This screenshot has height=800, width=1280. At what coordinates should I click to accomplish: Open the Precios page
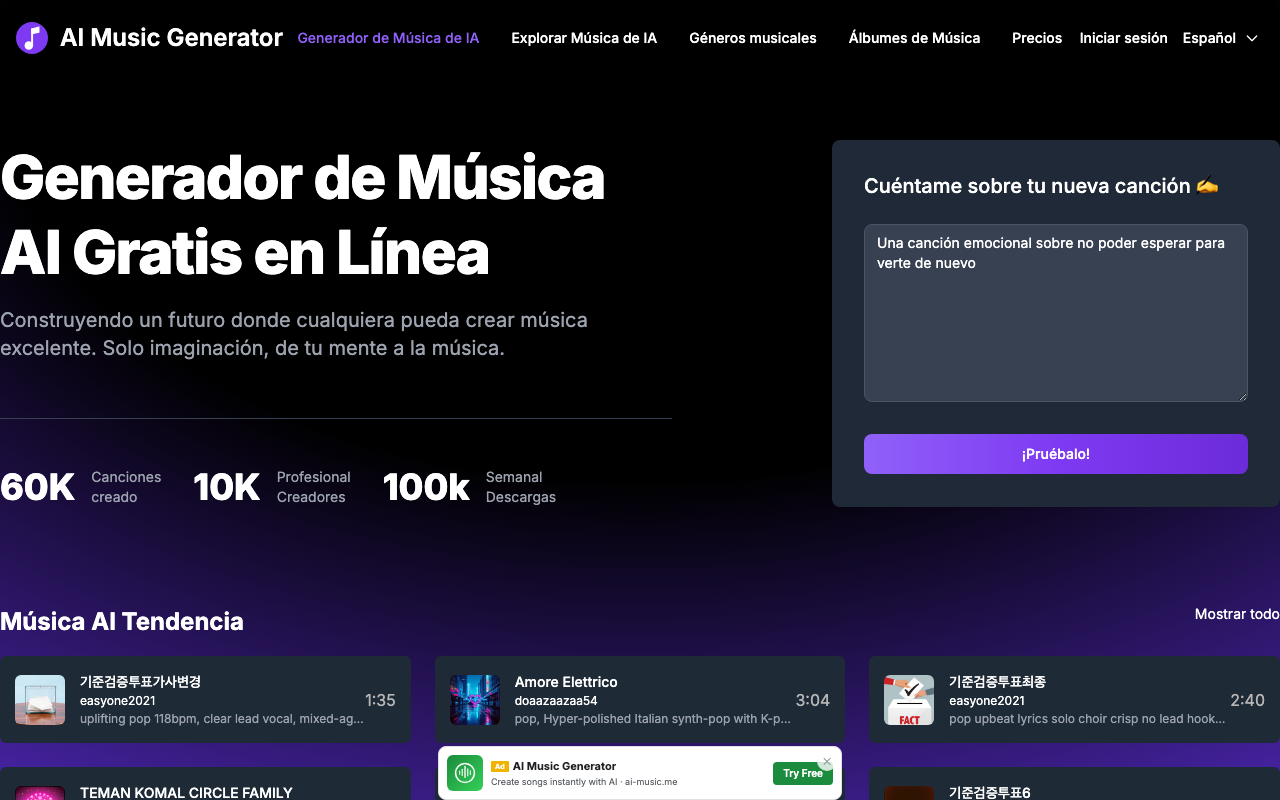(1037, 38)
